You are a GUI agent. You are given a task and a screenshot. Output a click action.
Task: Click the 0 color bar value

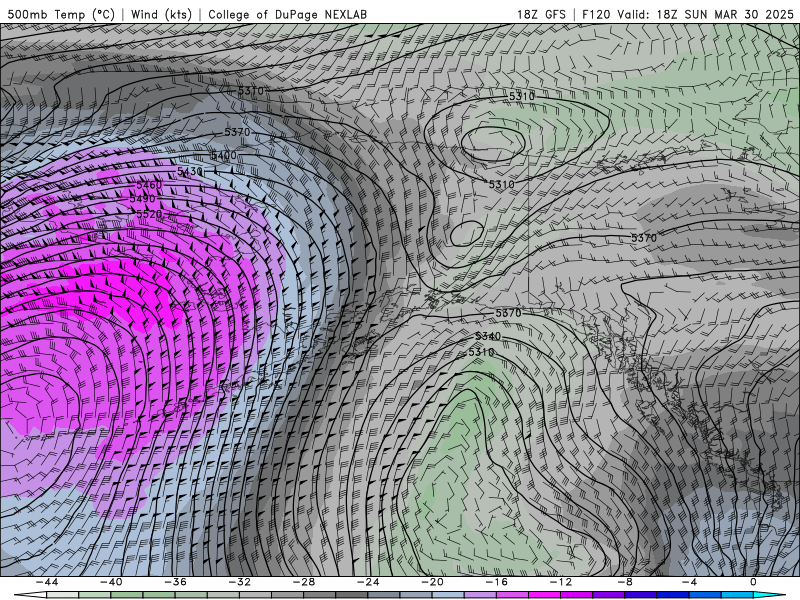pyautogui.click(x=754, y=582)
